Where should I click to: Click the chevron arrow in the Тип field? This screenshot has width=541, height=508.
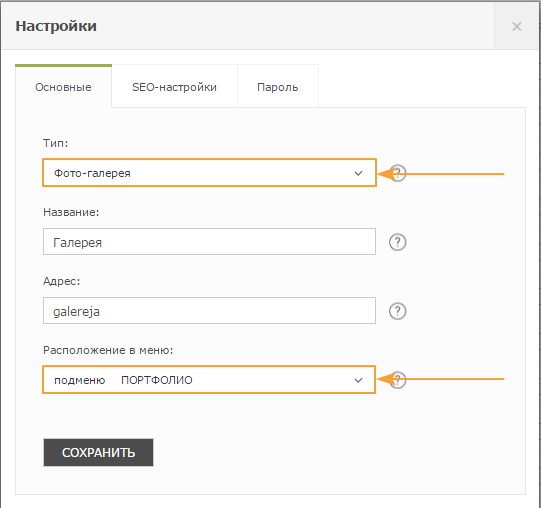358,173
